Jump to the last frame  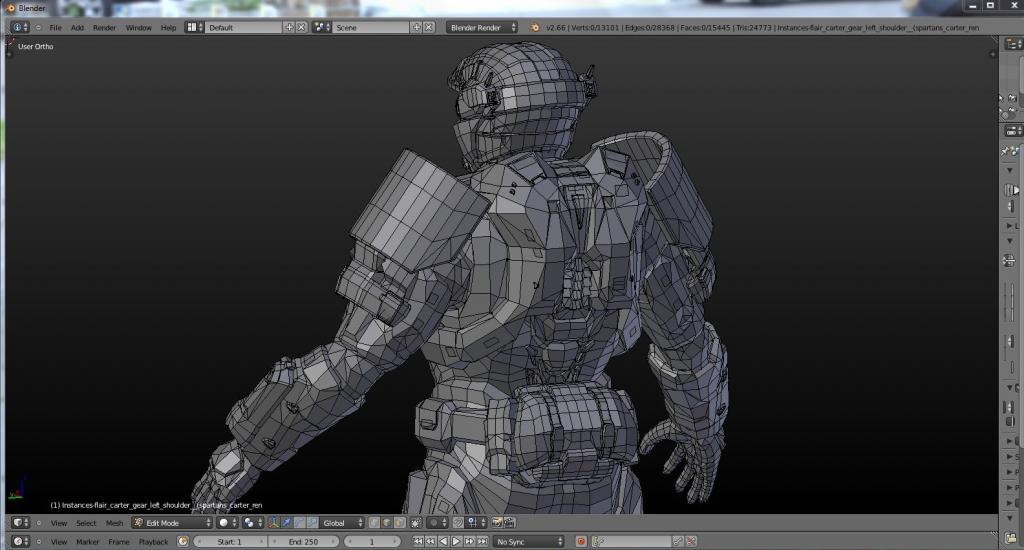click(x=483, y=542)
